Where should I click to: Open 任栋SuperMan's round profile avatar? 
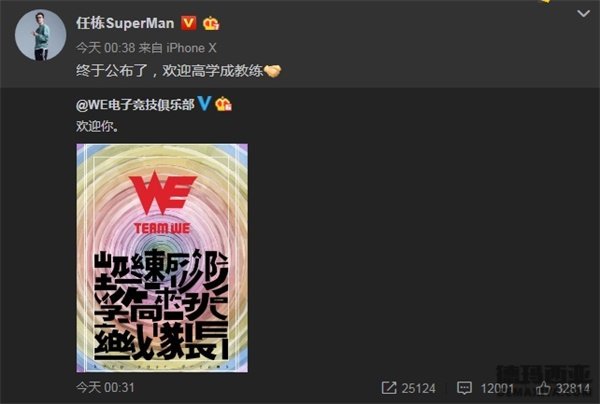(x=41, y=35)
